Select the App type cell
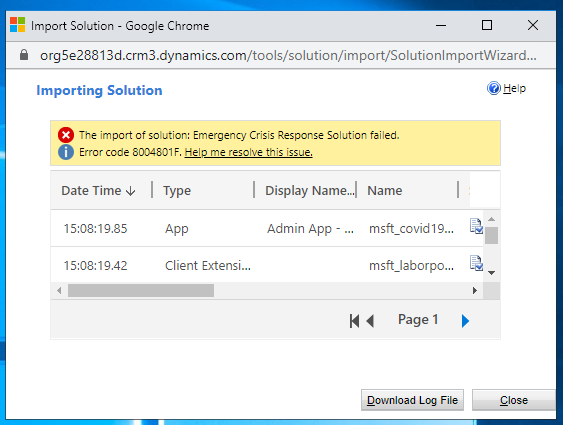The height and width of the screenshot is (425, 563). tap(177, 229)
